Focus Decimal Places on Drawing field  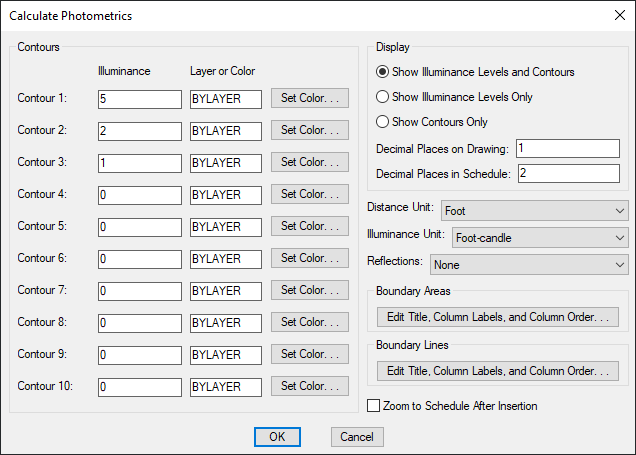pos(567,148)
